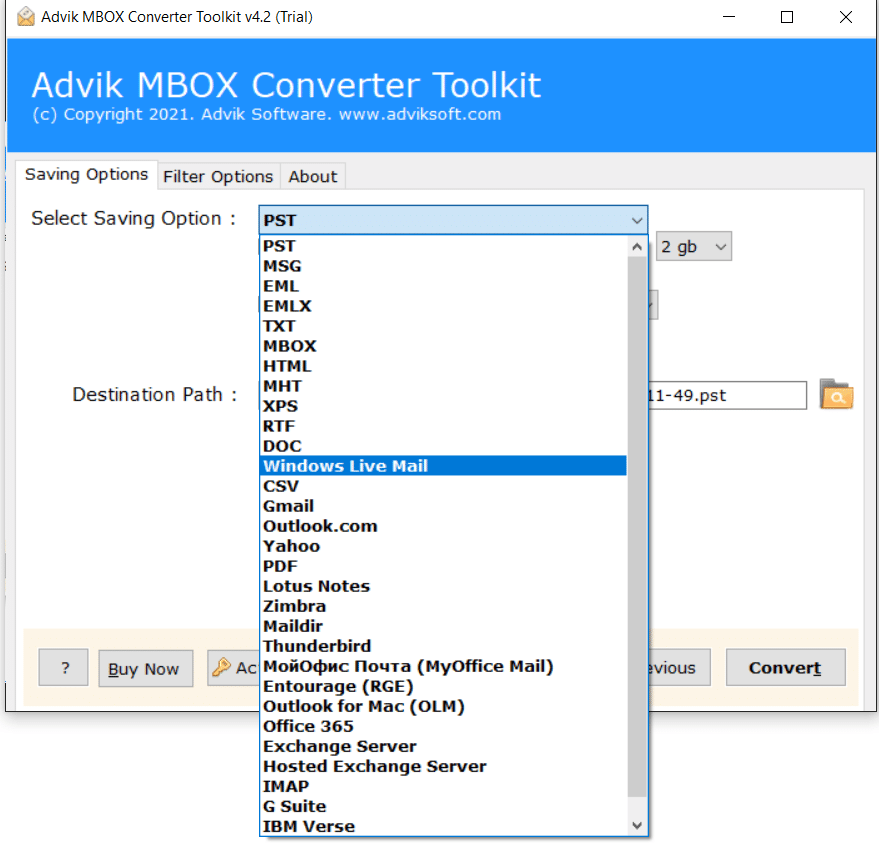Pick the MyOffice Mail option
Screen dimensions: 879x843
point(443,666)
